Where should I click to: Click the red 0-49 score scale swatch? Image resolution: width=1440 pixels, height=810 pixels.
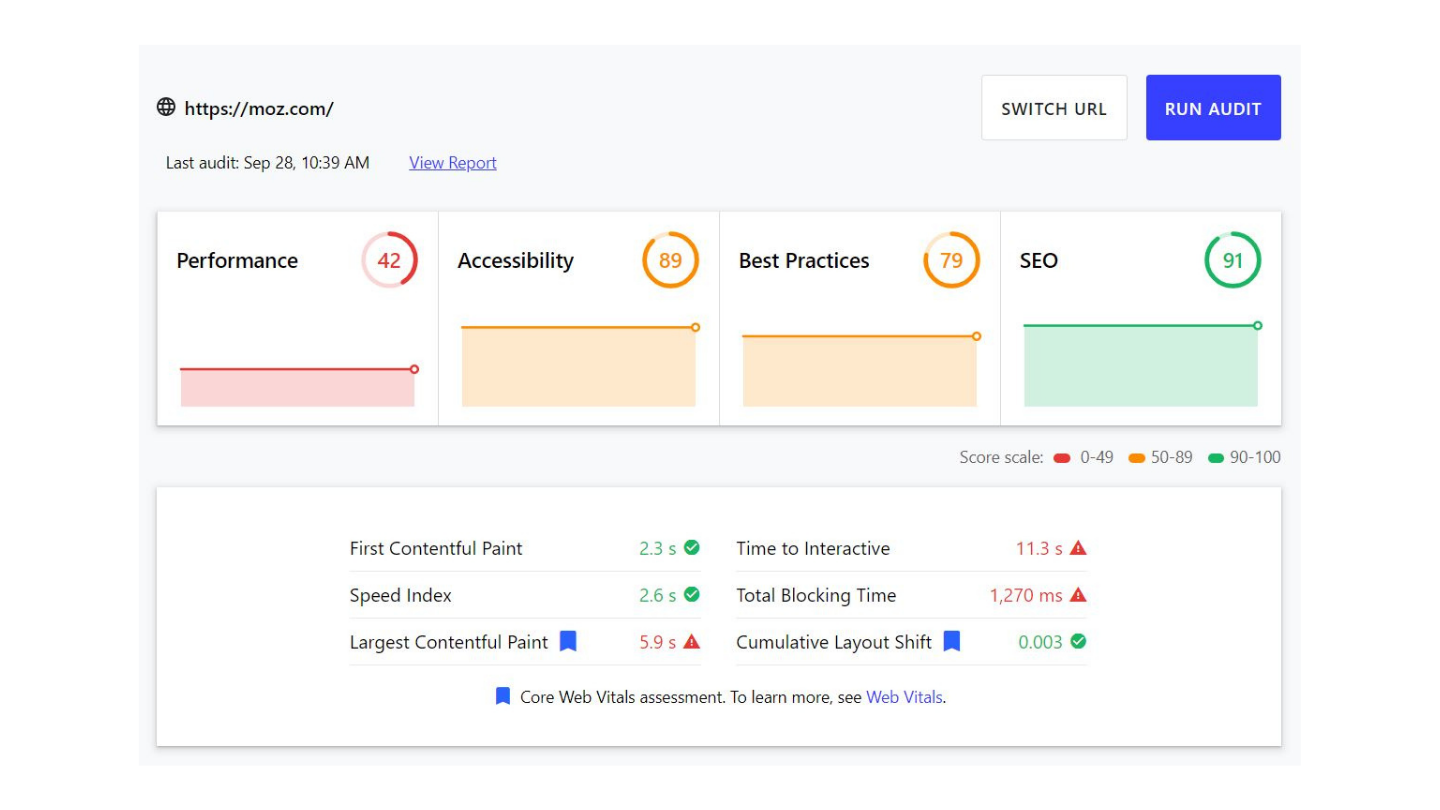tap(1062, 458)
